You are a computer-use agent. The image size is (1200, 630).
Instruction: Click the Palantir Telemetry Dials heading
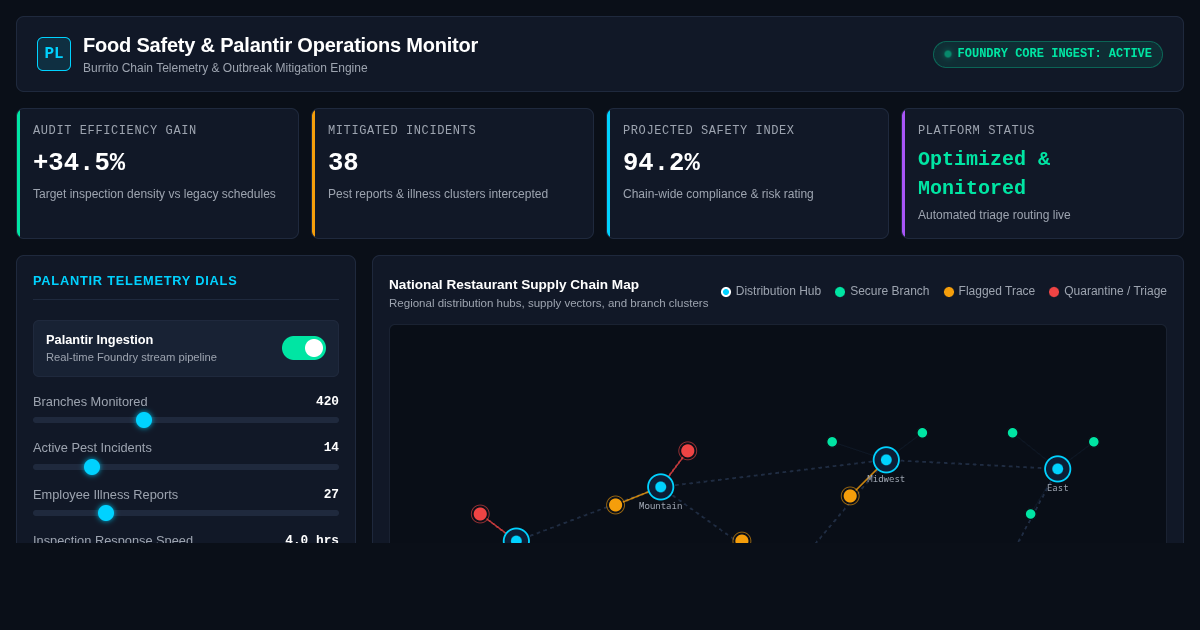pos(135,281)
